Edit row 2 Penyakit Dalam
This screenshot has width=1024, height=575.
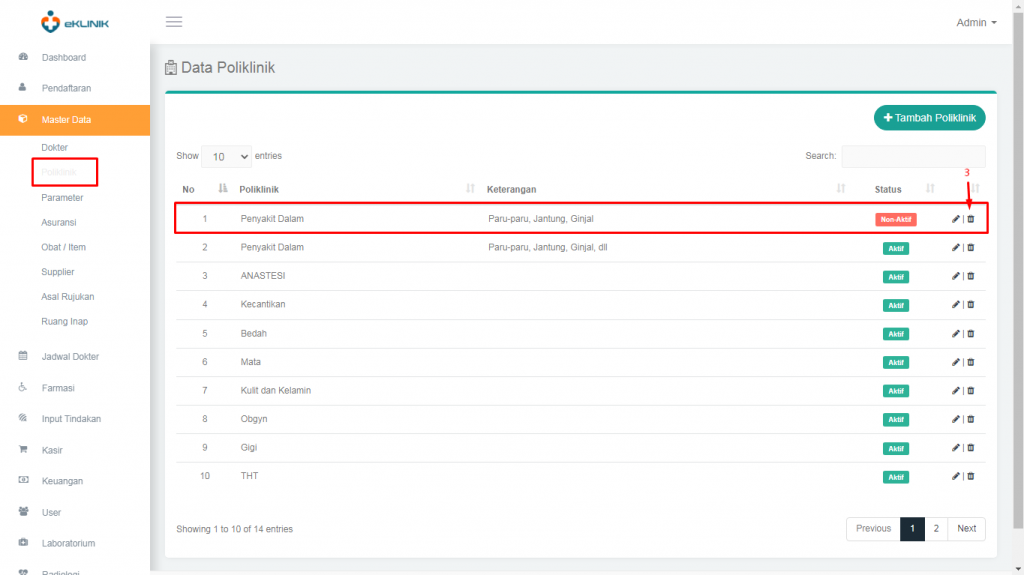click(955, 248)
